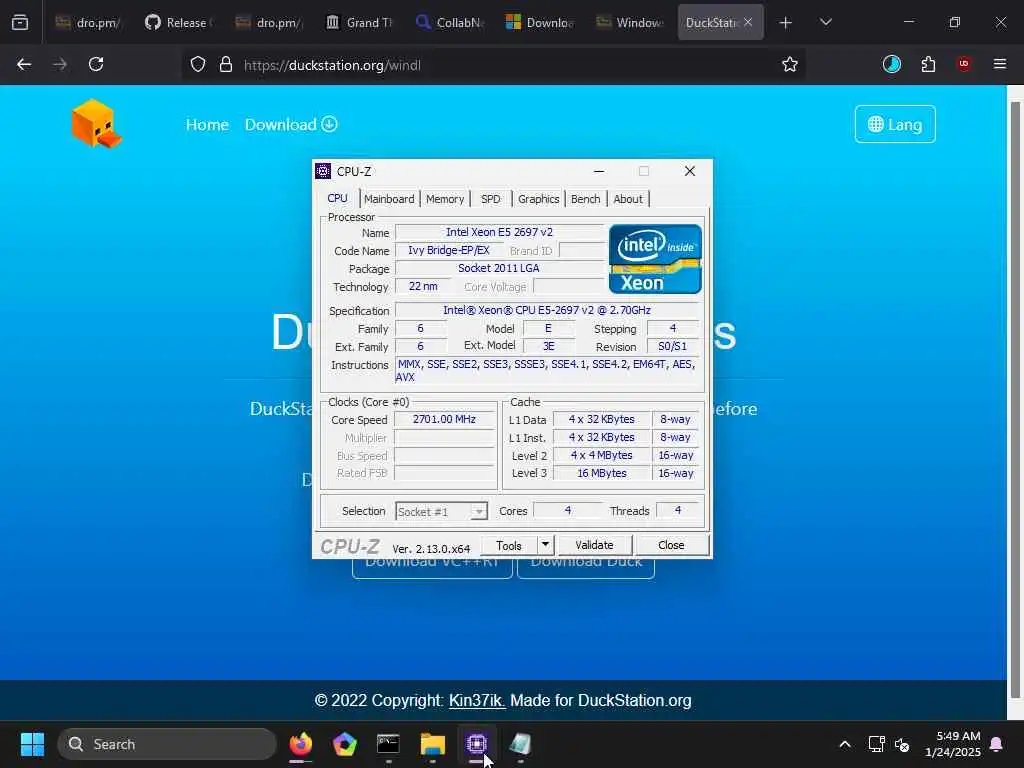Click the page vertical scrollbar

[1015, 398]
